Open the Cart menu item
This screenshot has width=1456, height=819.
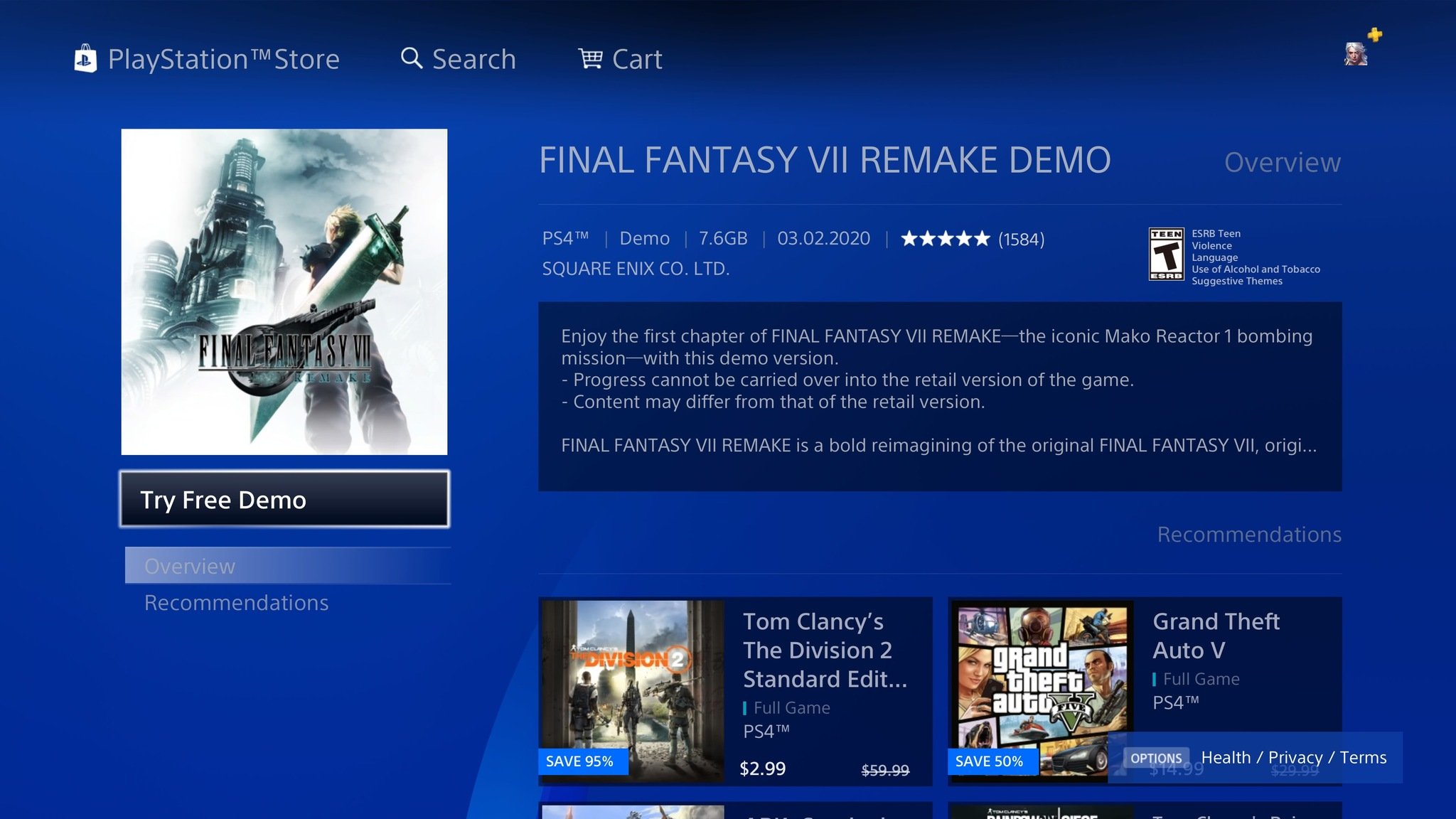pos(637,59)
